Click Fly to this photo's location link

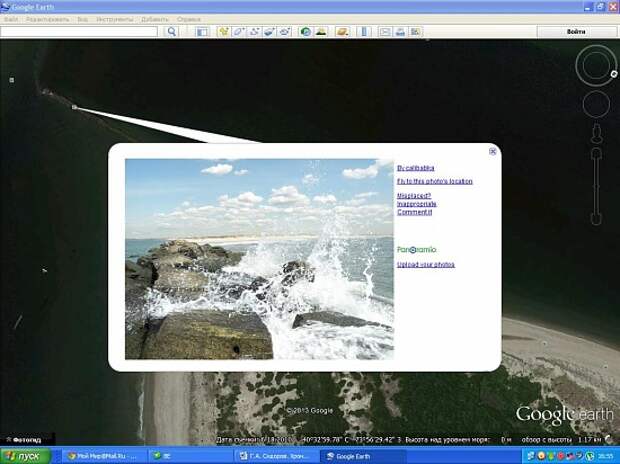coord(435,181)
